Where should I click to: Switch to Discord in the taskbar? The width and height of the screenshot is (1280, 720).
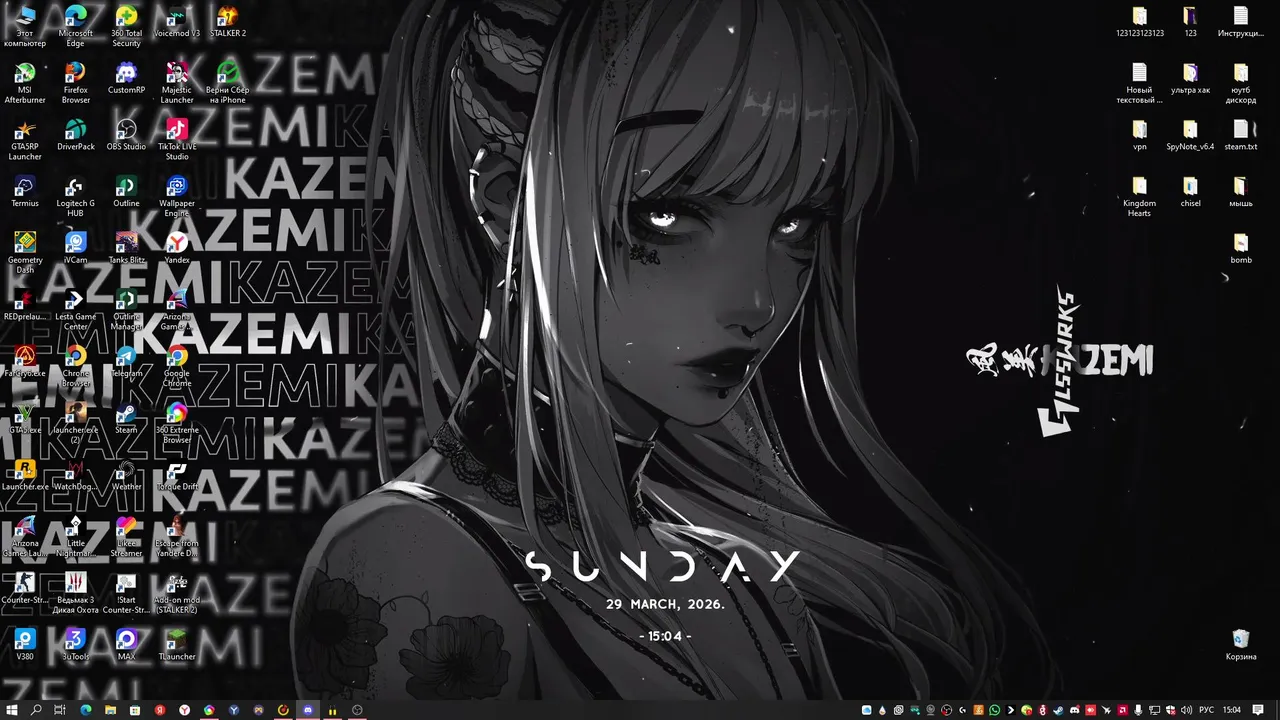pyautogui.click(x=308, y=710)
